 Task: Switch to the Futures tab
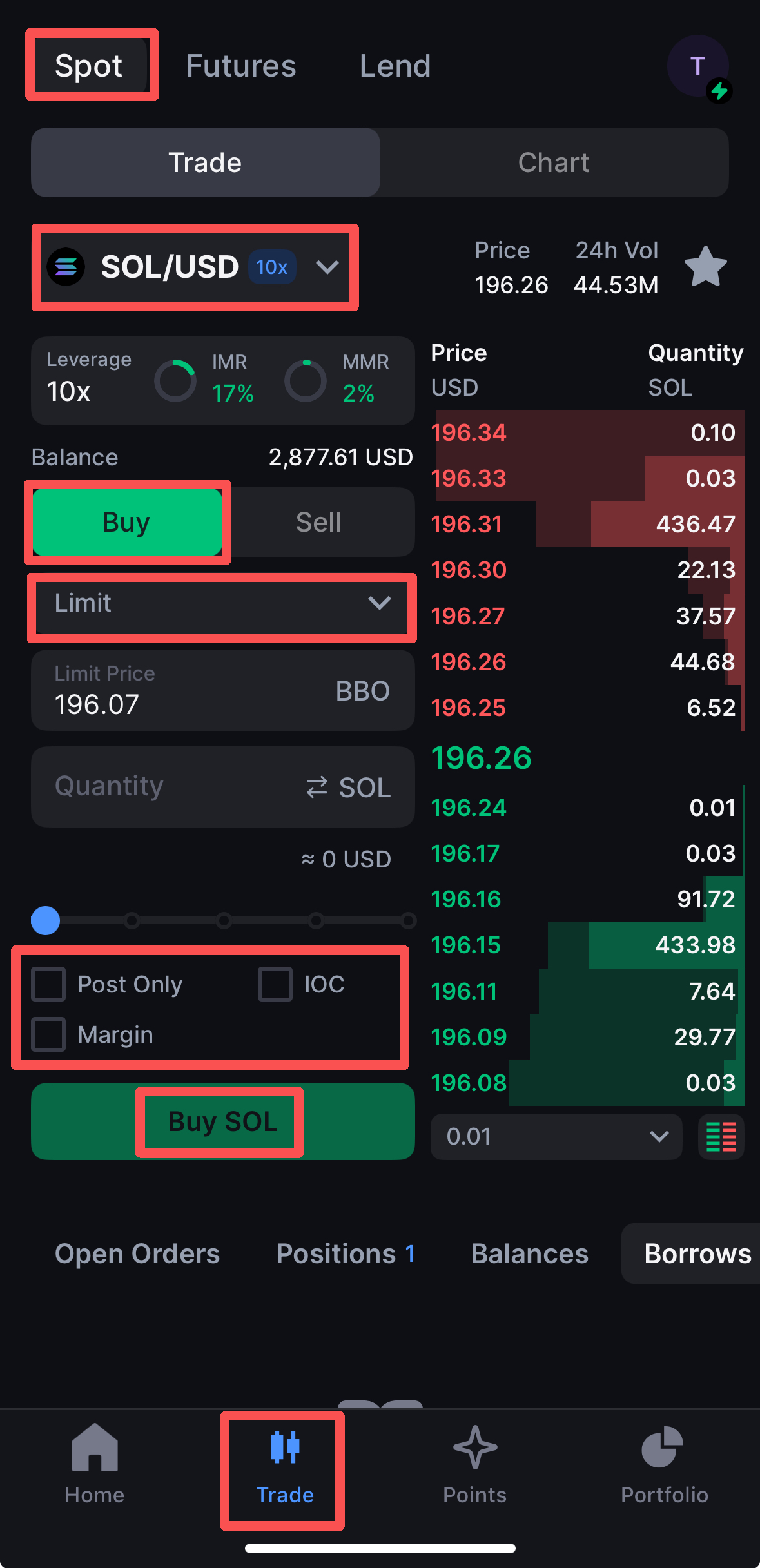tap(241, 66)
